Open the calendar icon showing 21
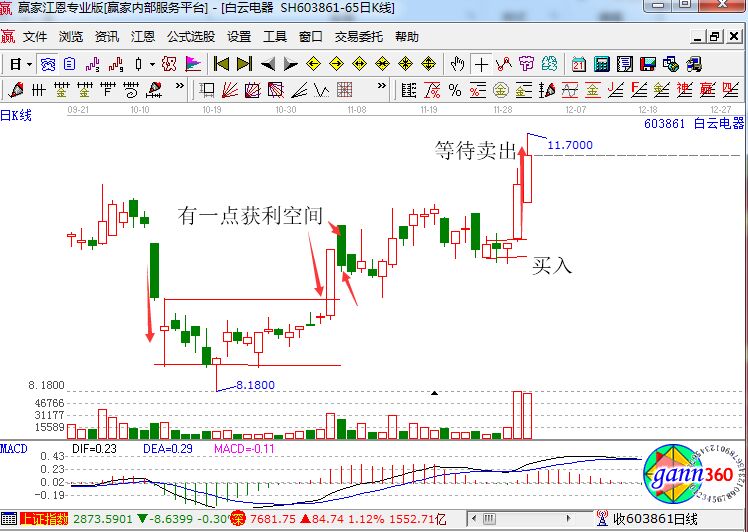 point(578,64)
